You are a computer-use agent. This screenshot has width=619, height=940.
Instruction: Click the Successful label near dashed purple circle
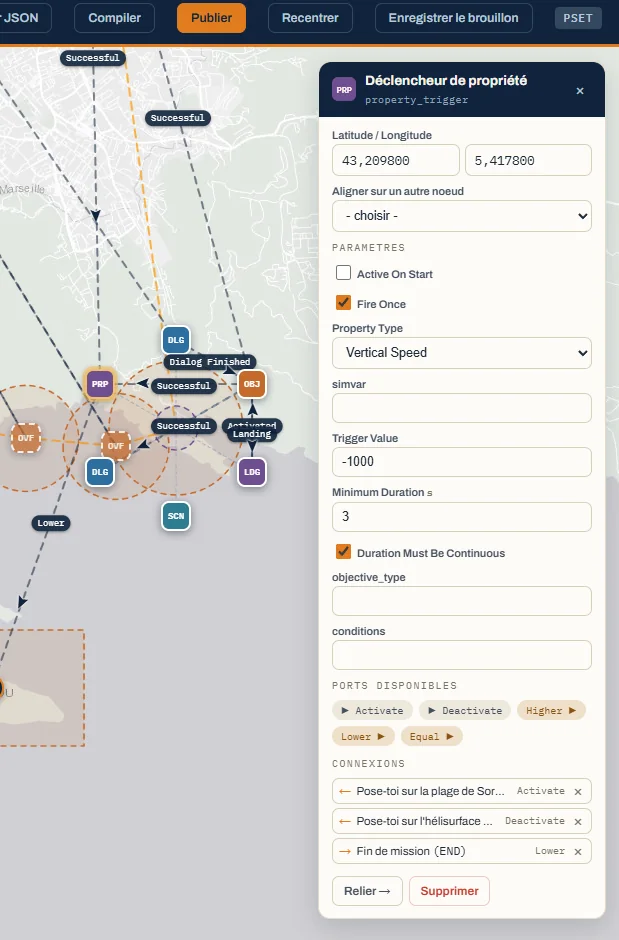coord(183,426)
